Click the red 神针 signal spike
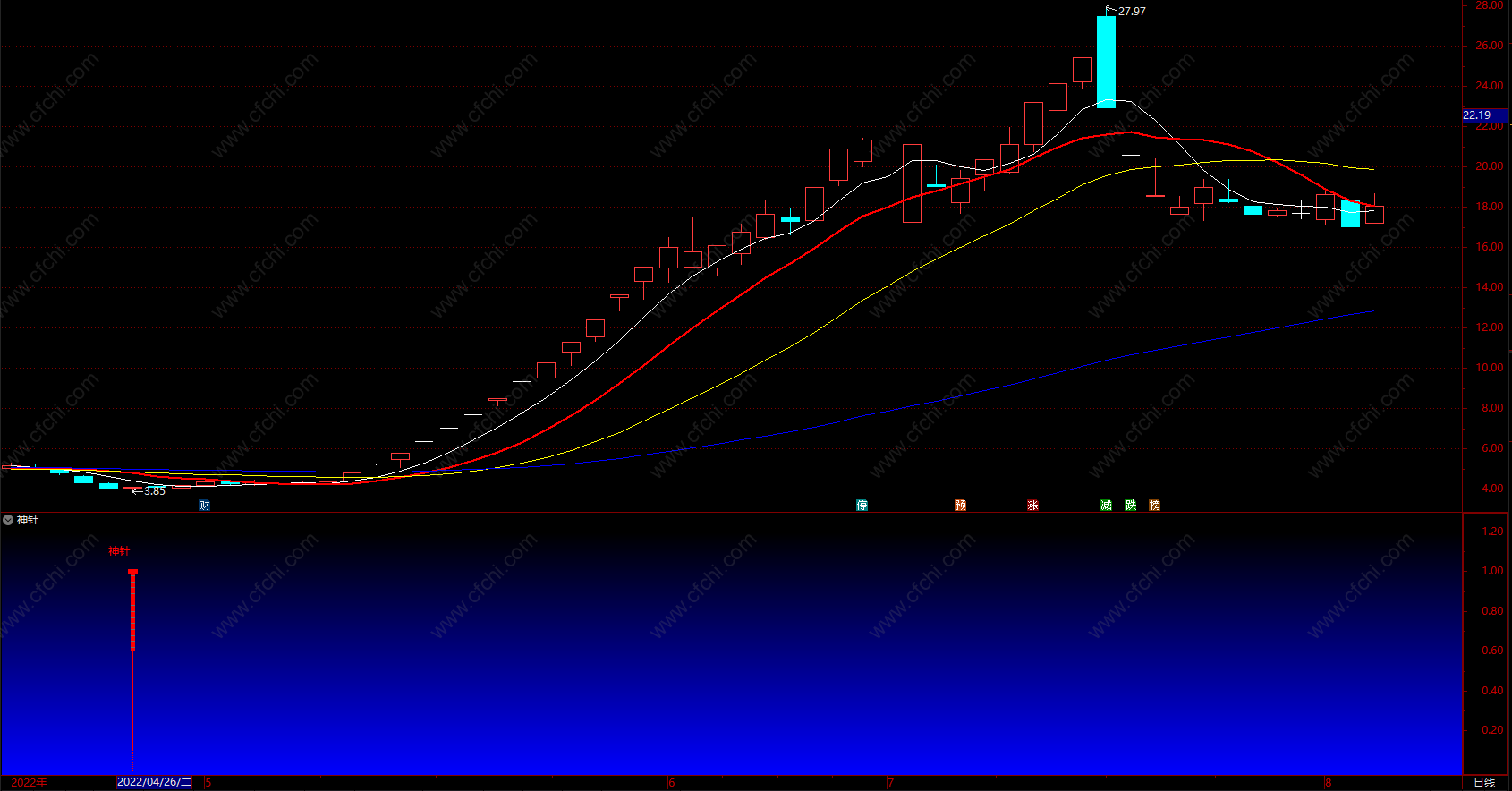1512x791 pixels. click(132, 669)
